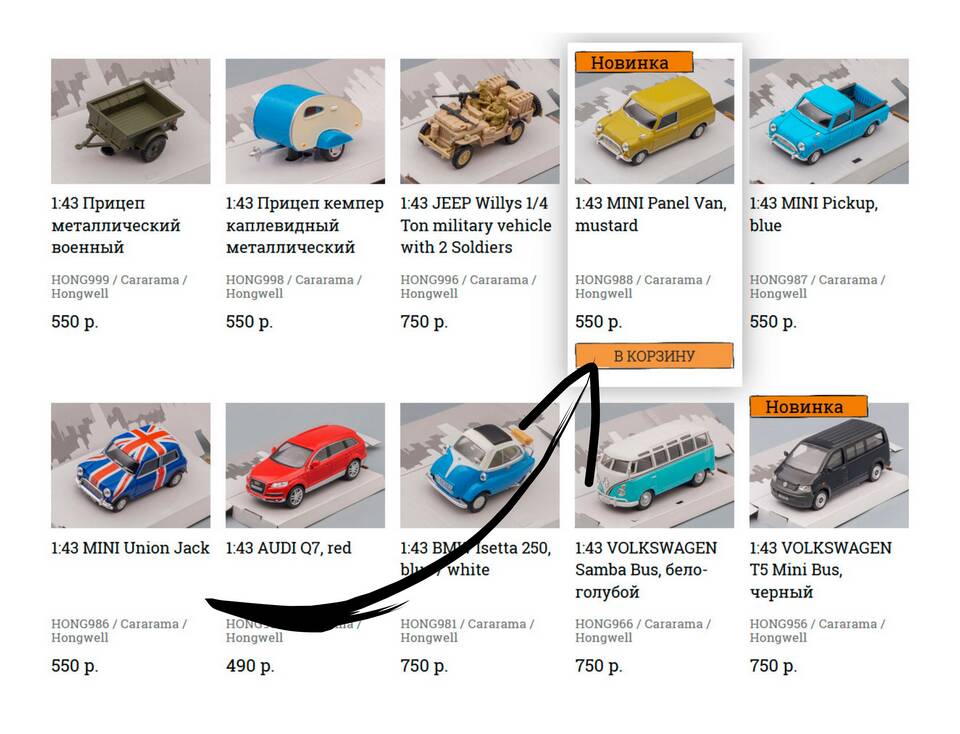Click the Новинка badge on MINI Panel Van
The width and height of the screenshot is (960, 734).
click(634, 62)
